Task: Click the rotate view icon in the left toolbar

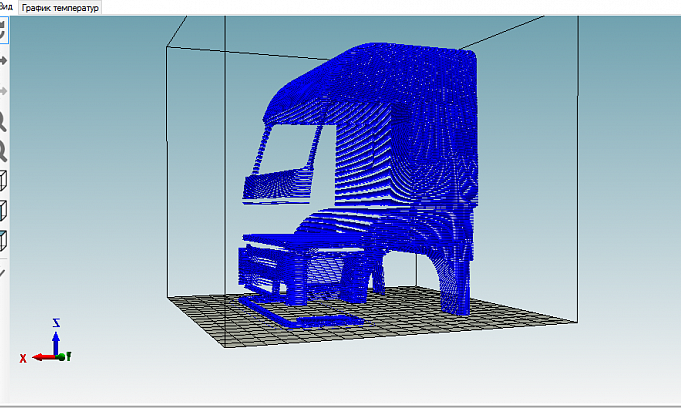Action: (x=2, y=30)
